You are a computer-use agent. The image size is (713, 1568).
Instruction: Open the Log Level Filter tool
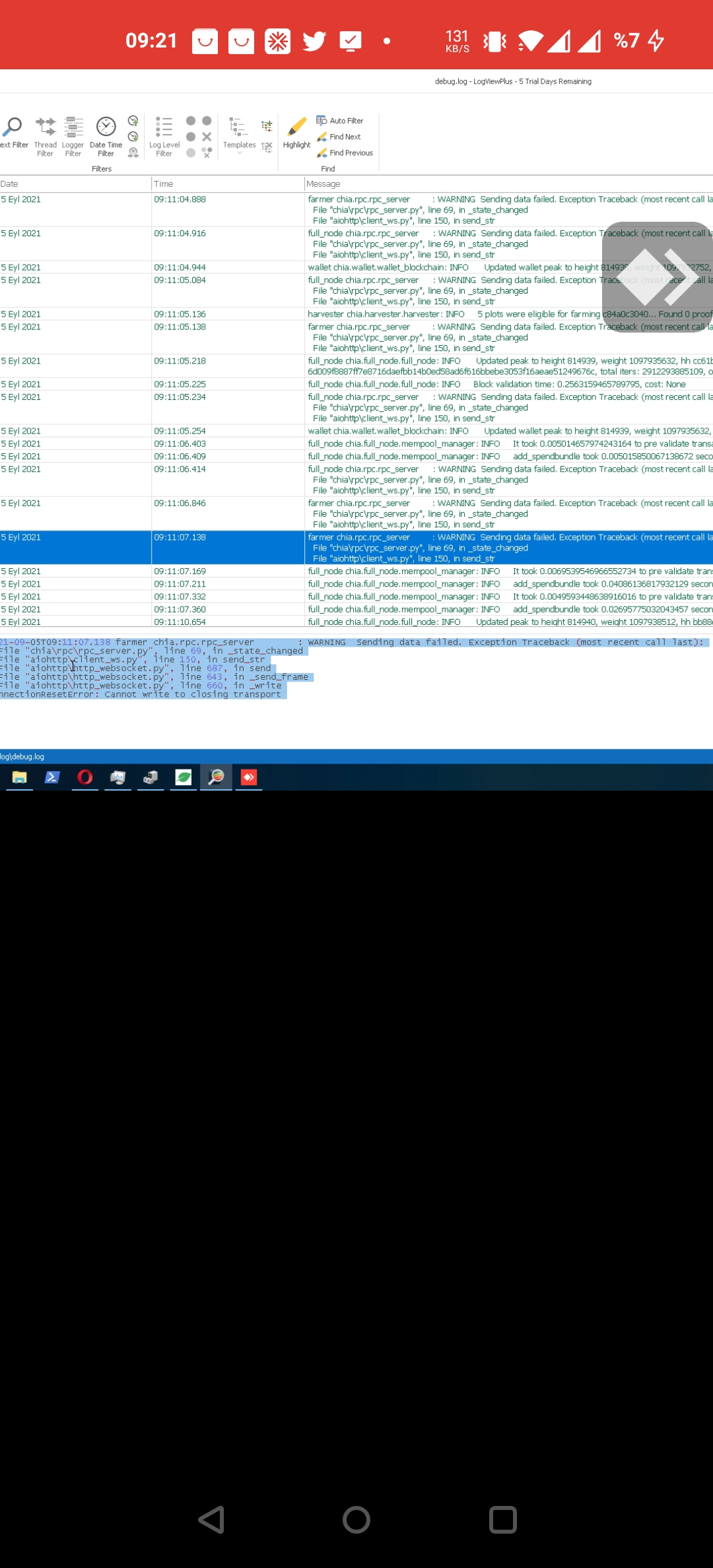pos(164,137)
